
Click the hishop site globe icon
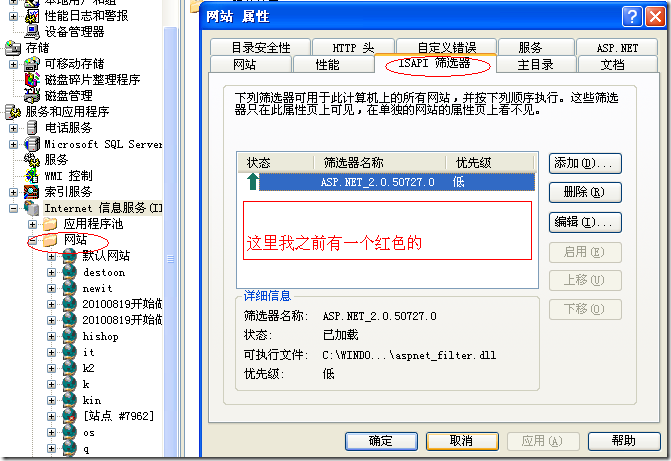point(69,336)
